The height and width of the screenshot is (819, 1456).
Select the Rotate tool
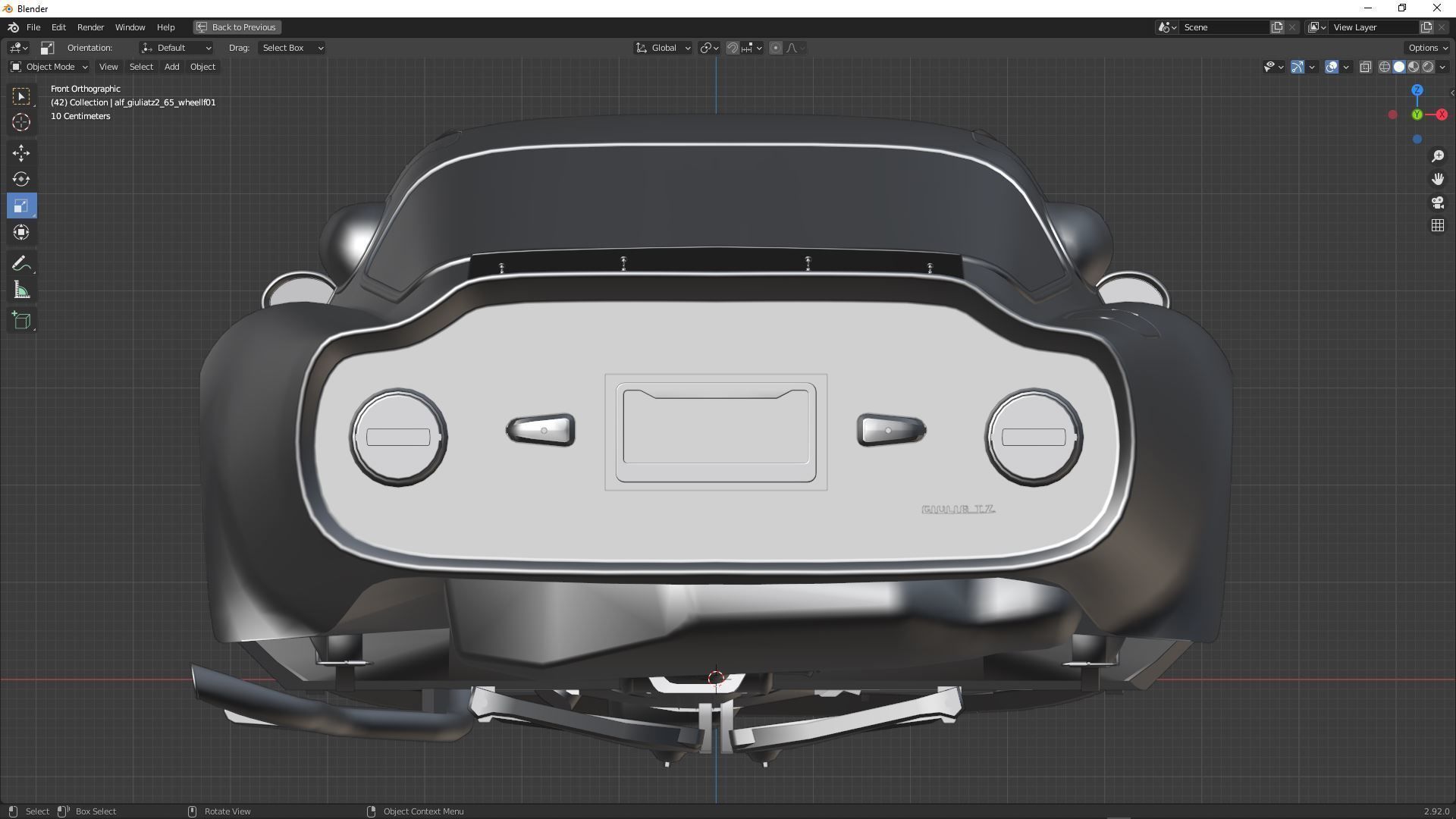pos(20,180)
